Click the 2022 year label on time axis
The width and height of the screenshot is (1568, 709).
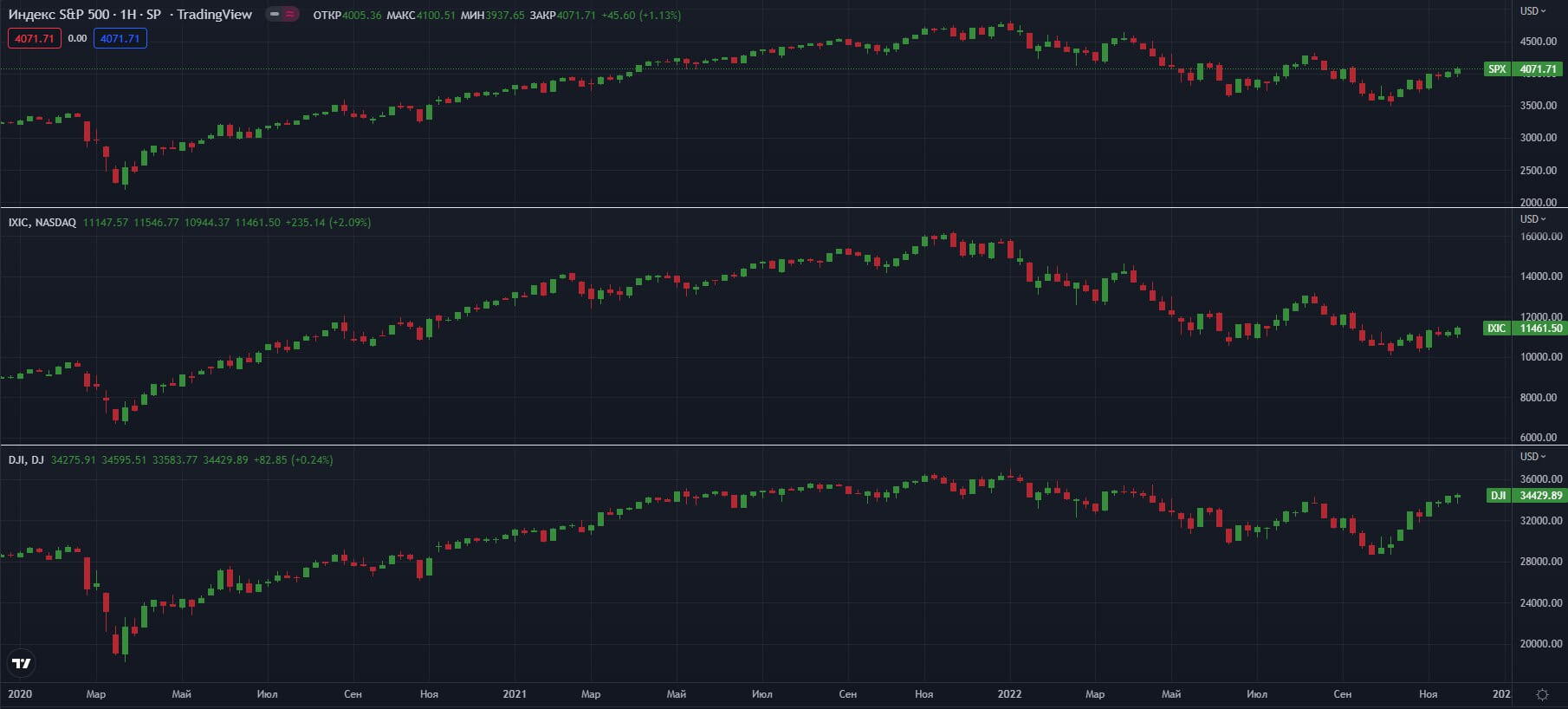point(1009,694)
